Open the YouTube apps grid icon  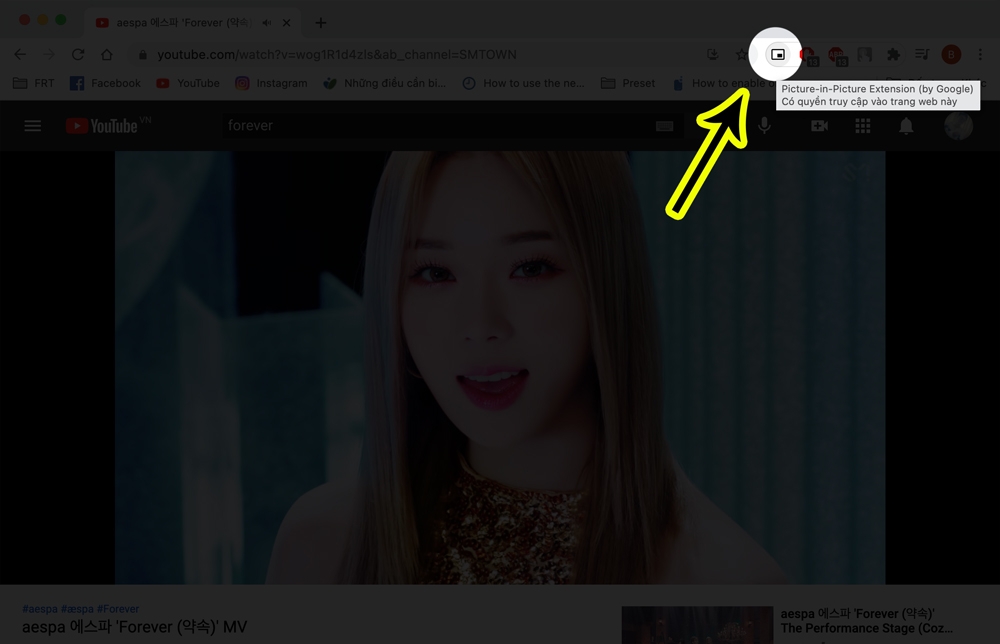pyautogui.click(x=862, y=125)
